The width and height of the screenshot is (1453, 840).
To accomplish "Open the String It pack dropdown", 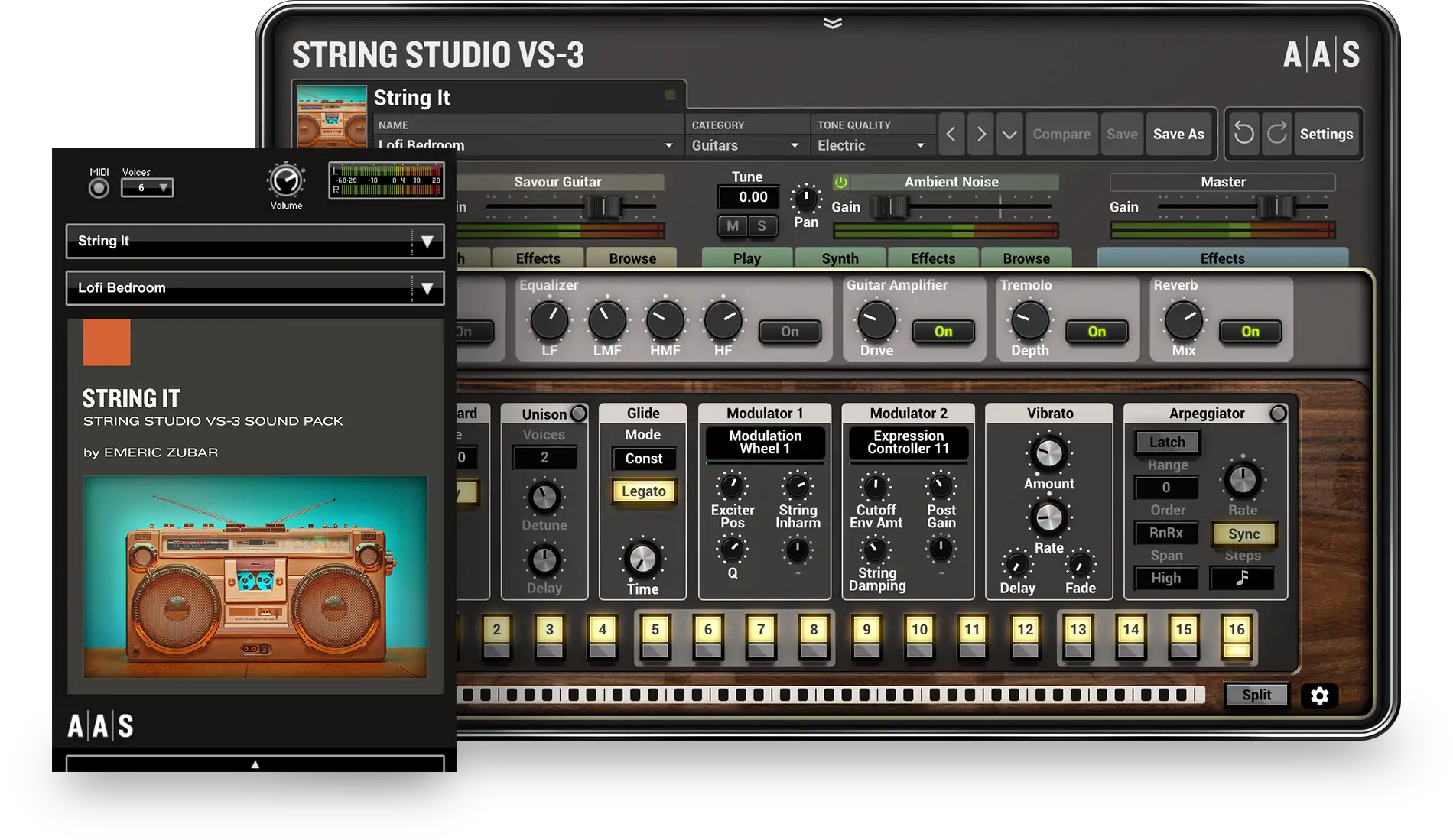I will coord(255,242).
